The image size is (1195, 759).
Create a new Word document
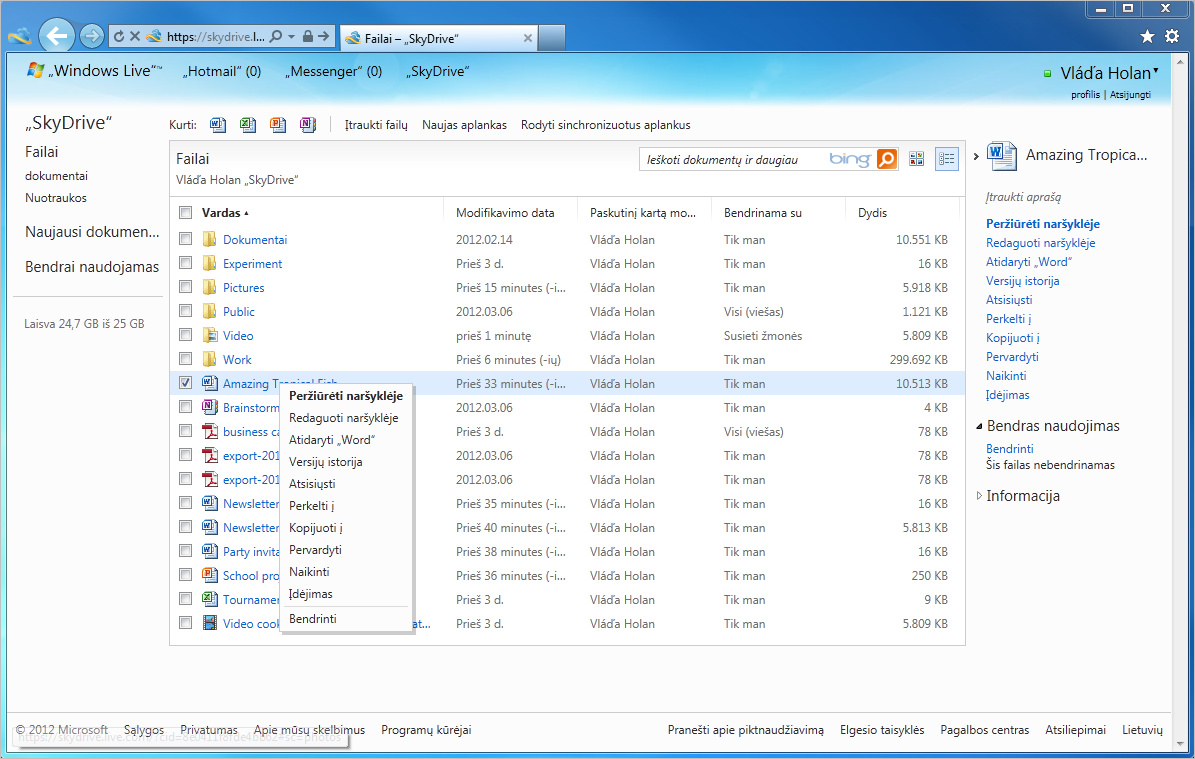218,124
